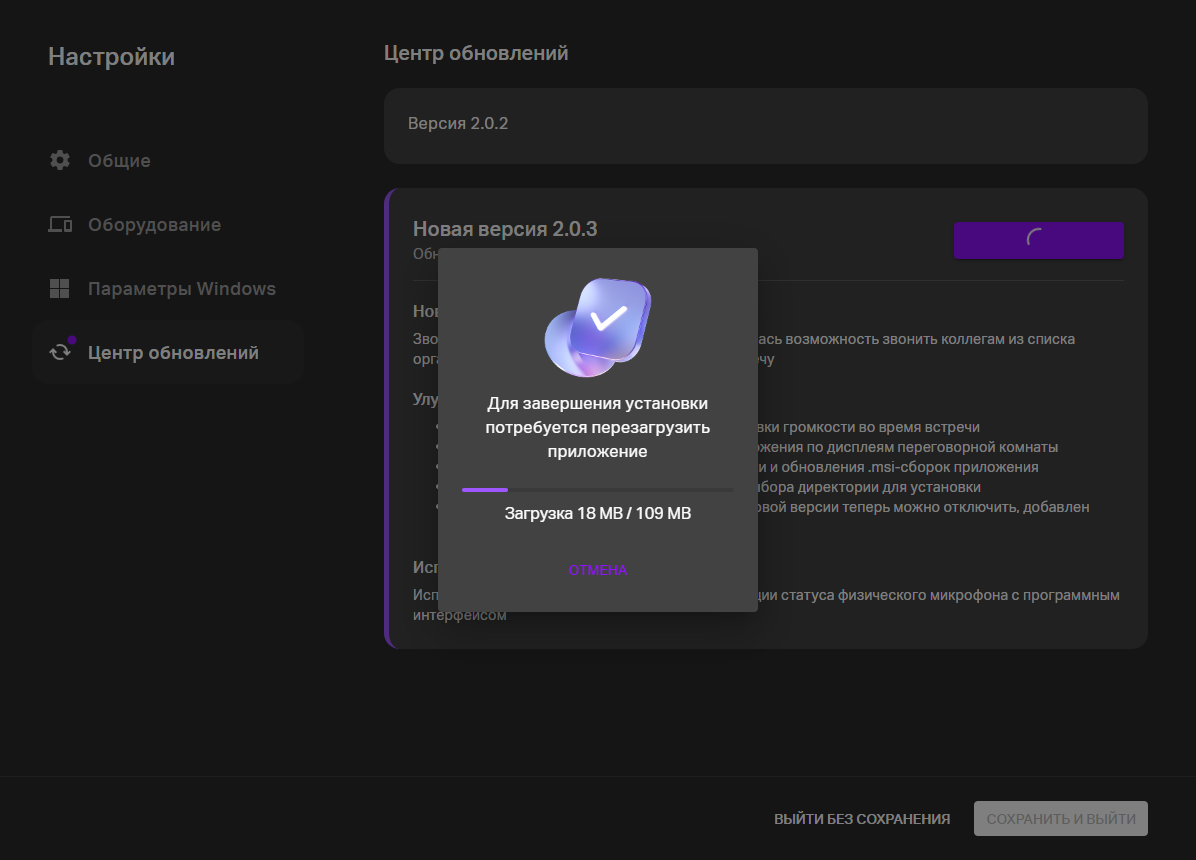Click ВЫЙТИ БЕЗ СОХРАНЕНИЯ

[x=861, y=819]
